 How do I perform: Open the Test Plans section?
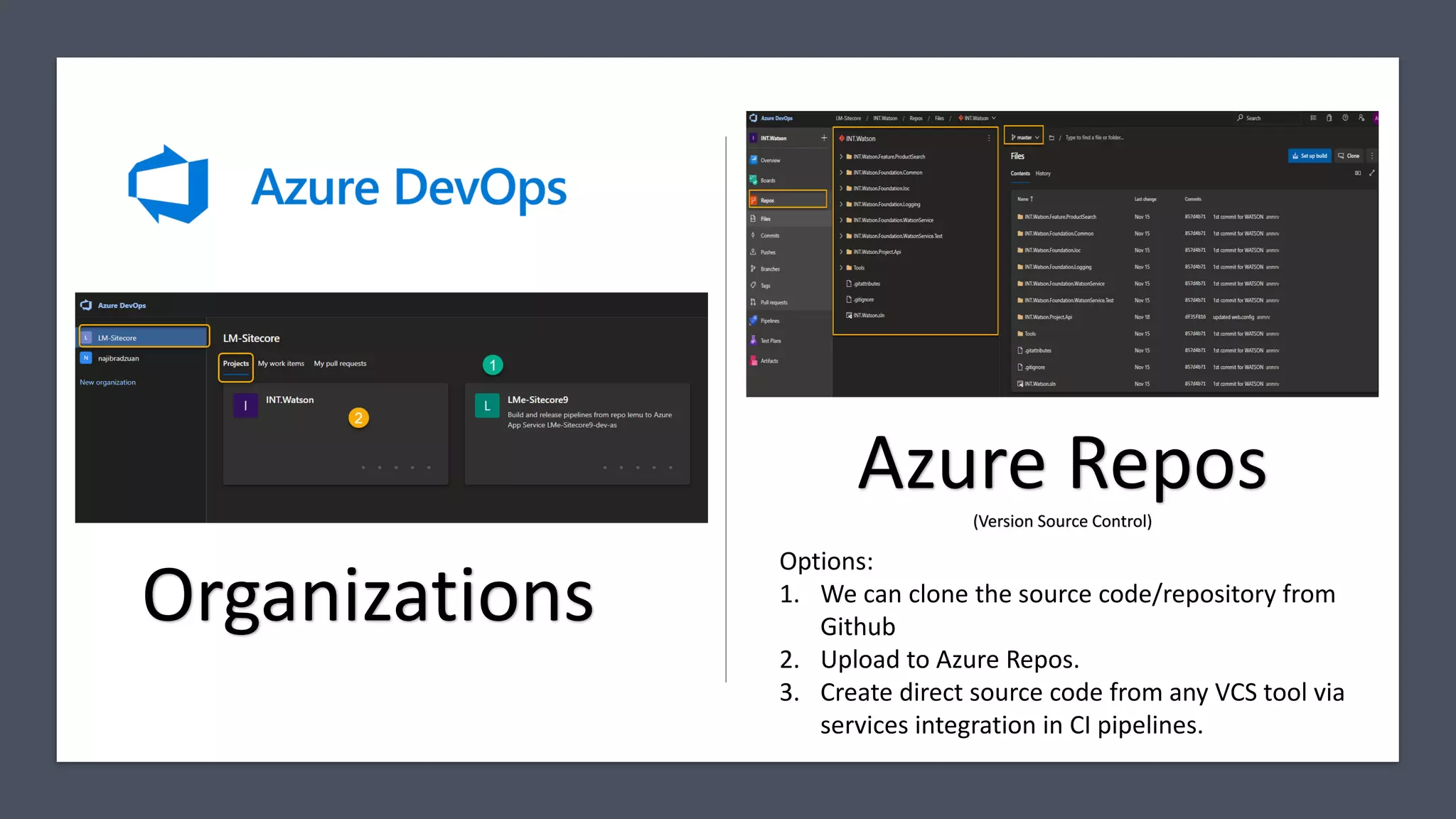tap(771, 341)
